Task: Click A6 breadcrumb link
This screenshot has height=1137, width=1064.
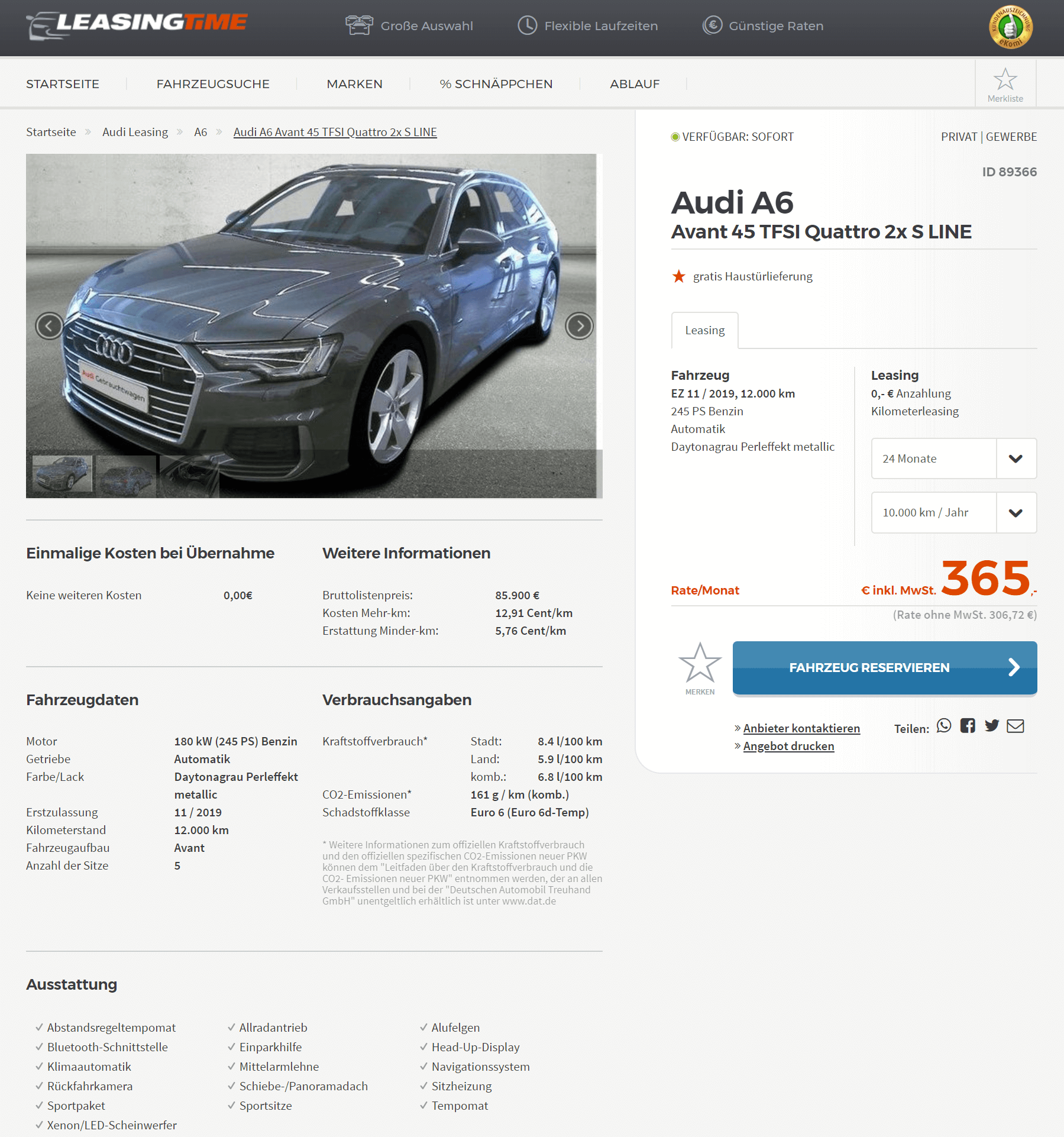Action: point(200,132)
